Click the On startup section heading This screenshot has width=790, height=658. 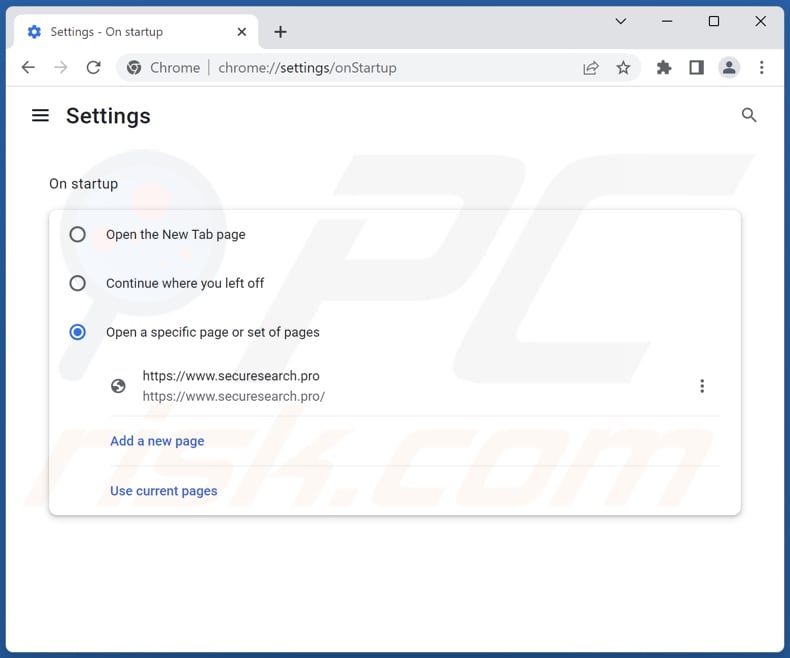click(83, 184)
